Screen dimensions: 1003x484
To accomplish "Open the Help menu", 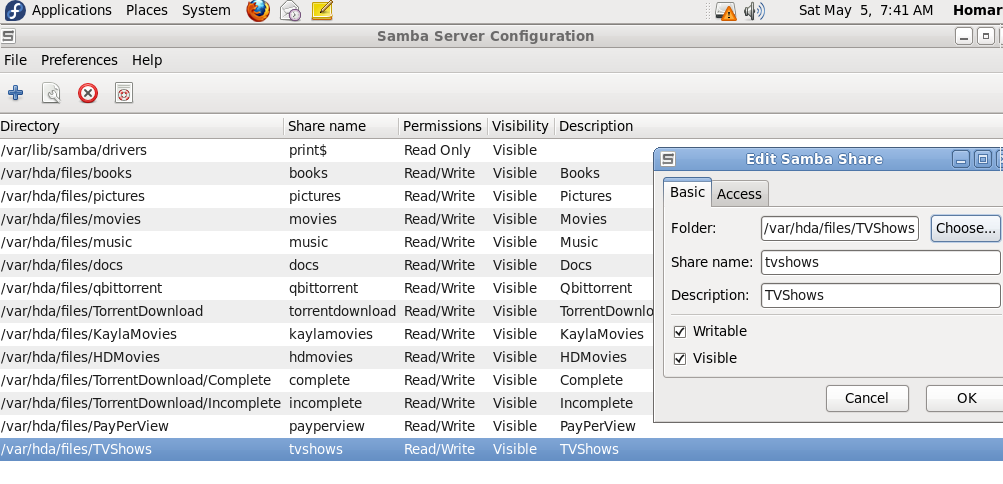I will (147, 60).
